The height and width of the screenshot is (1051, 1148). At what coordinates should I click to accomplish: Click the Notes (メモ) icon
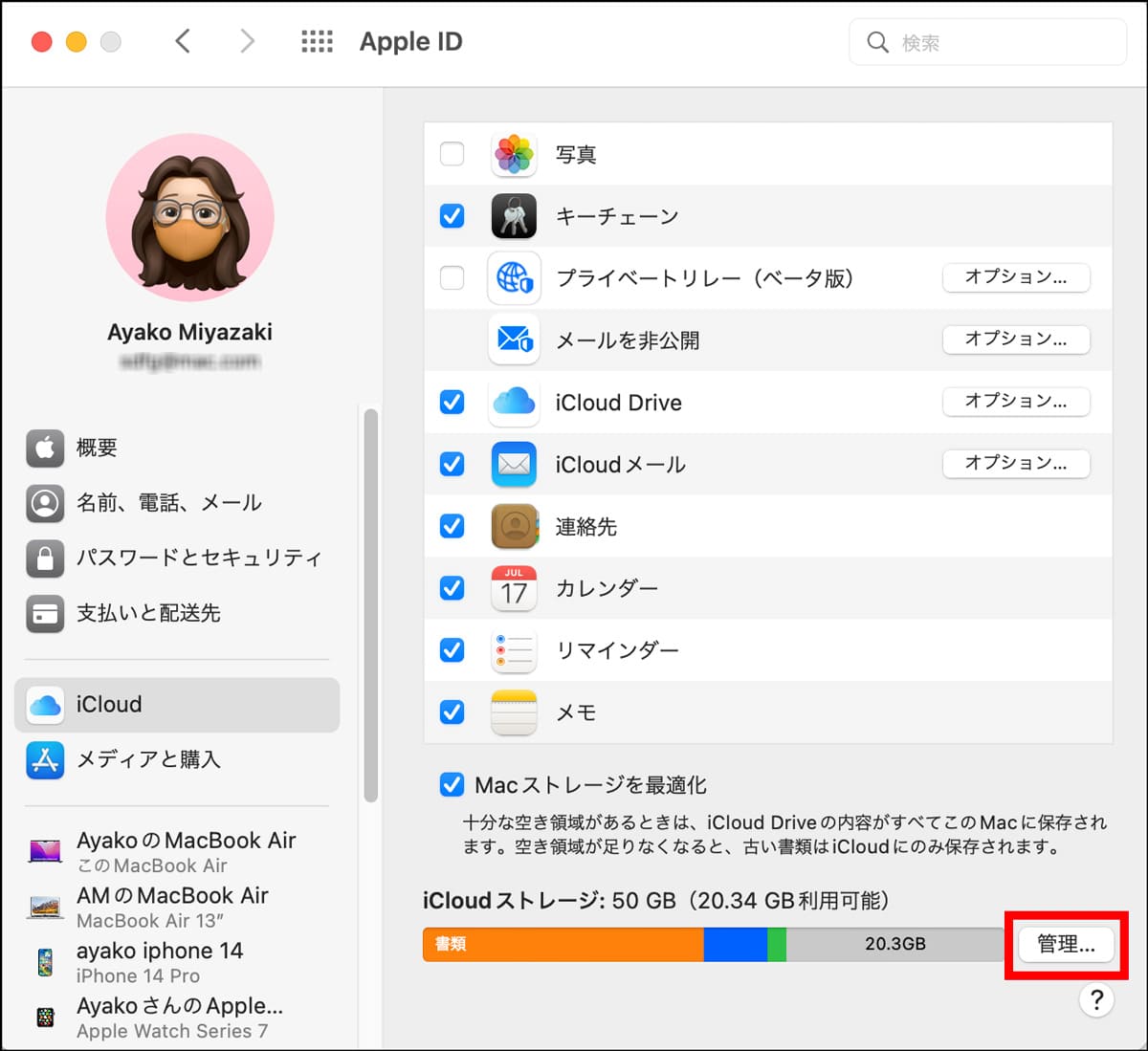point(514,712)
